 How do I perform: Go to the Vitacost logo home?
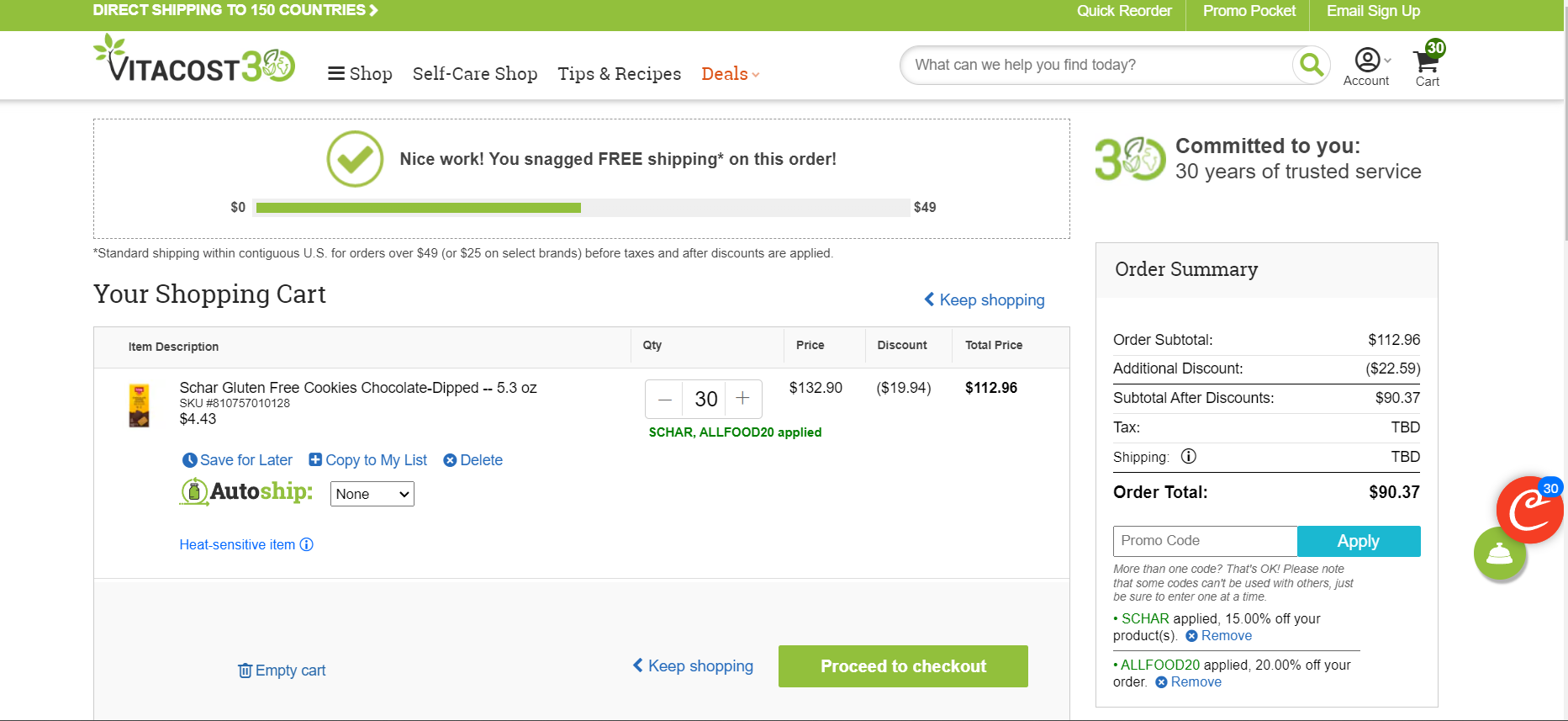point(194,59)
